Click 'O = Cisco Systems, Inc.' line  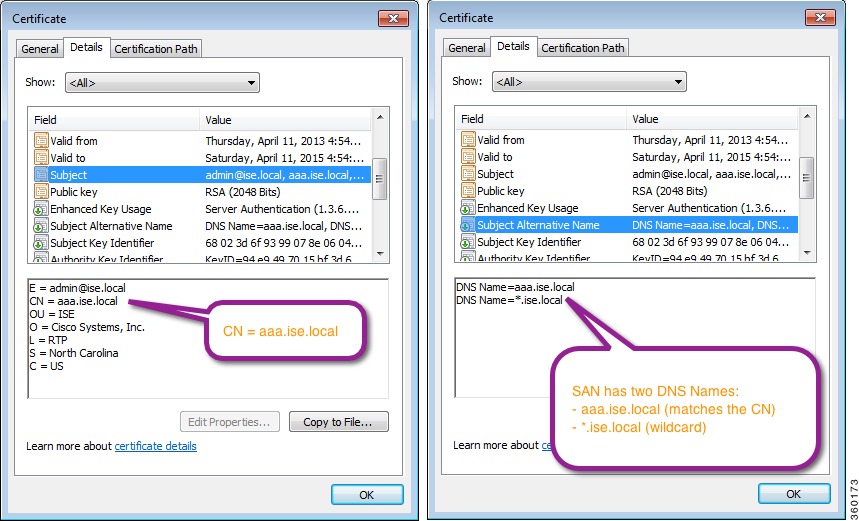[87, 327]
